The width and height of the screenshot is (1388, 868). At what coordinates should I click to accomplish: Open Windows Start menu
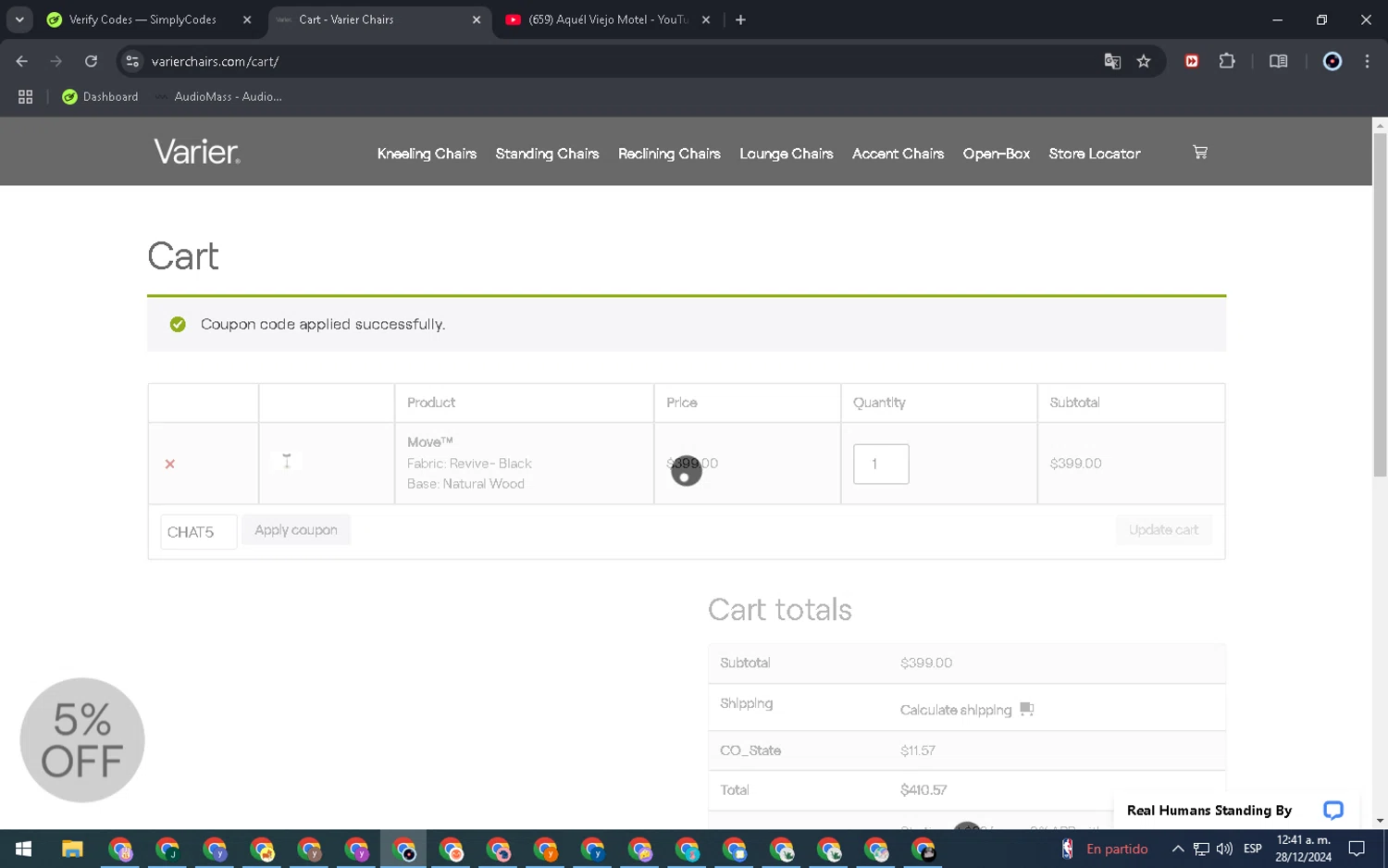coord(24,849)
